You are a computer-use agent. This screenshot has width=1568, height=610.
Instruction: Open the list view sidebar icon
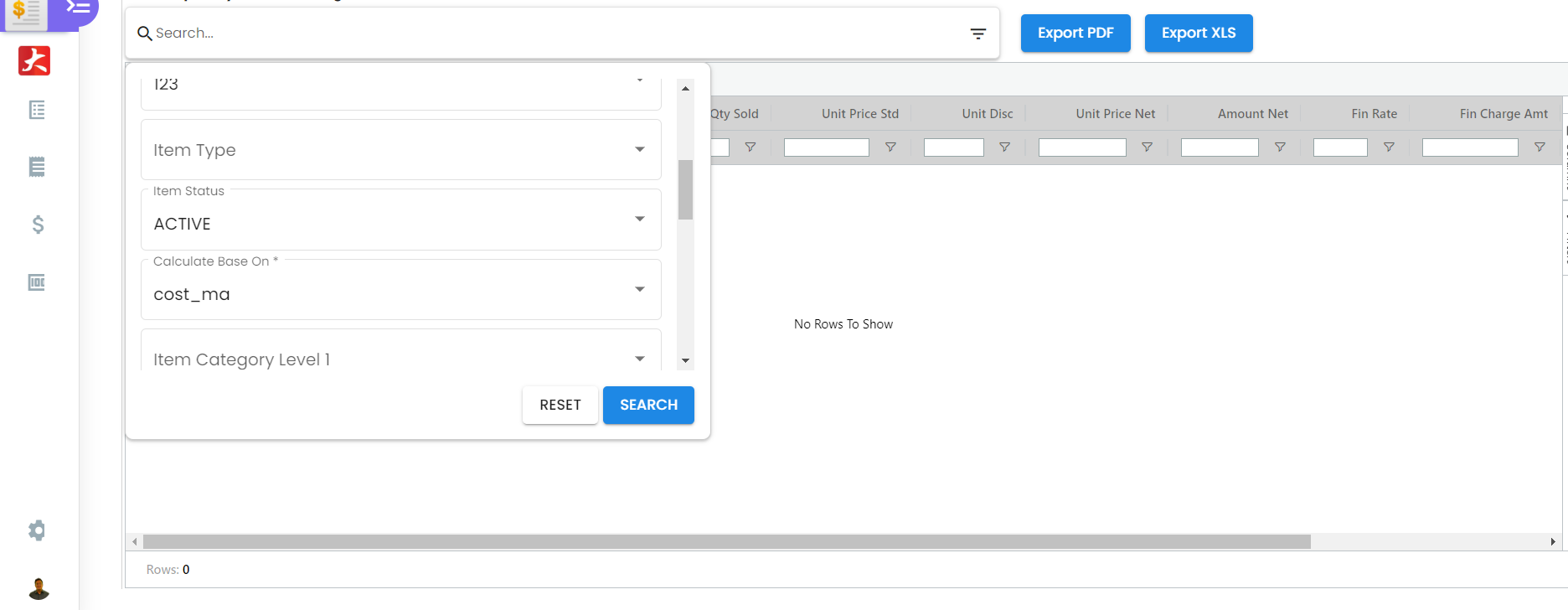coord(37,110)
